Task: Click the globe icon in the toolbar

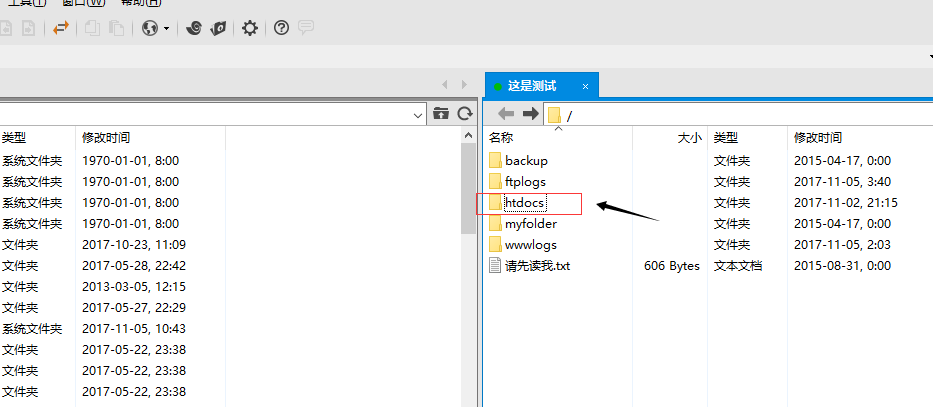Action: click(150, 28)
